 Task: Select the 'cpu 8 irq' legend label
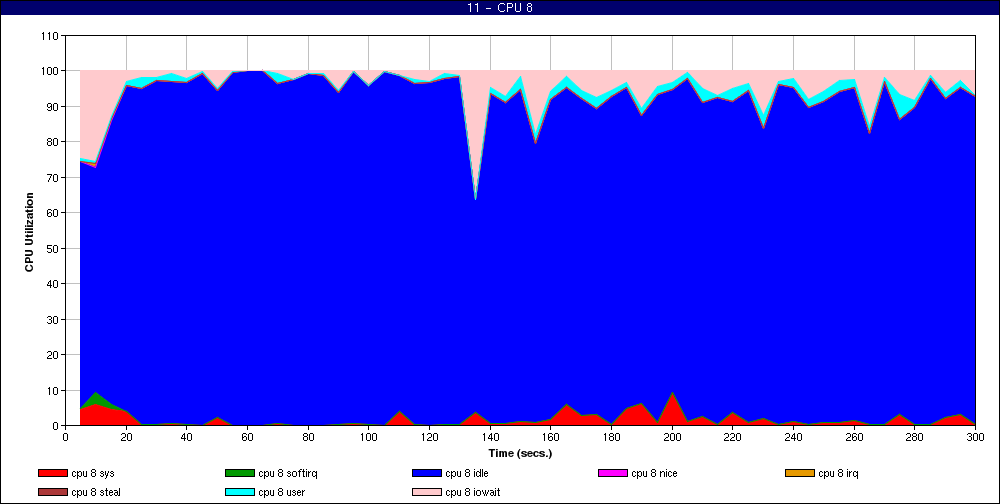(839, 473)
